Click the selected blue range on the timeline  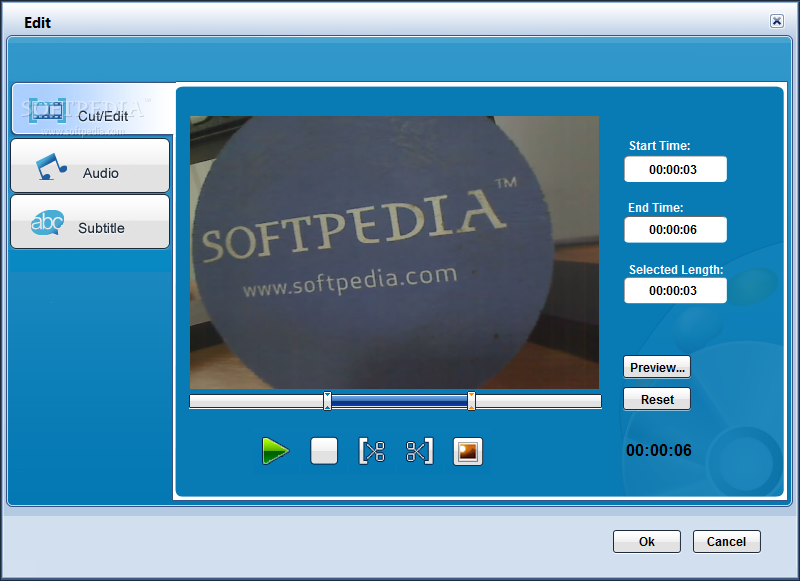point(399,401)
